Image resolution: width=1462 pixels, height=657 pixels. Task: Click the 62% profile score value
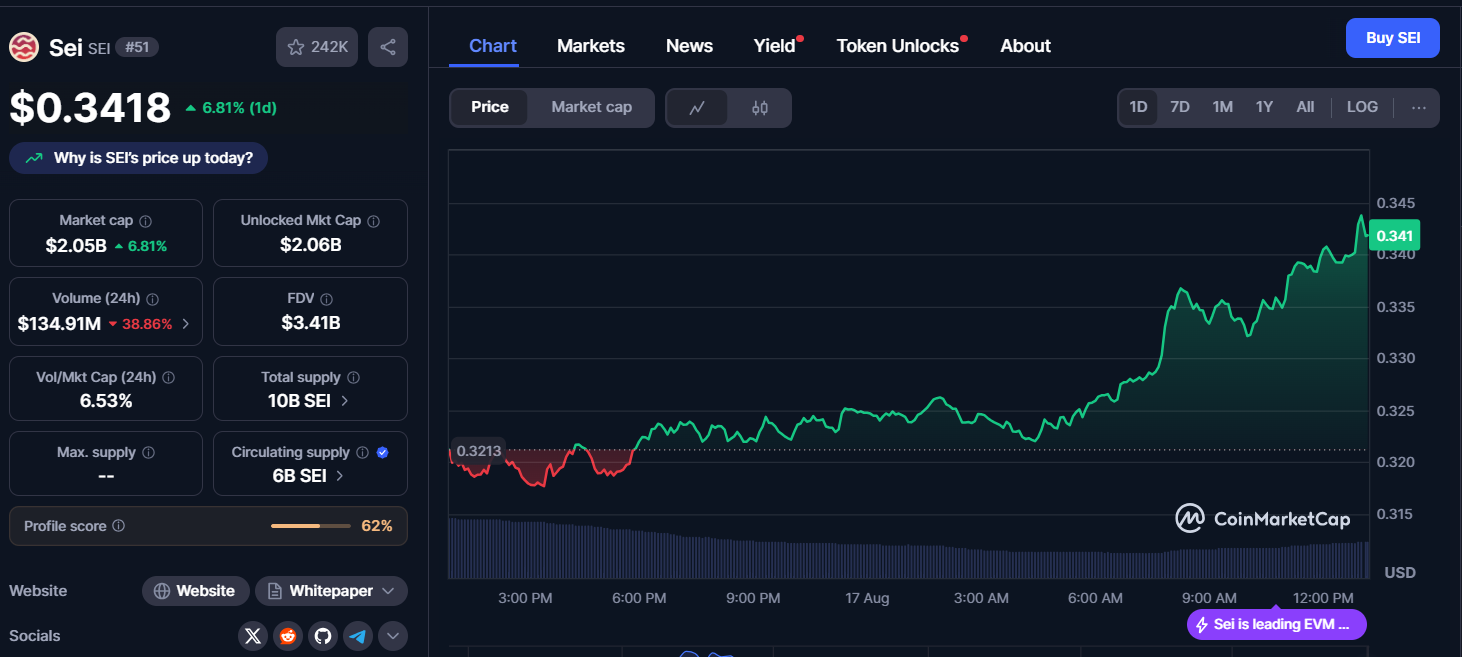377,526
